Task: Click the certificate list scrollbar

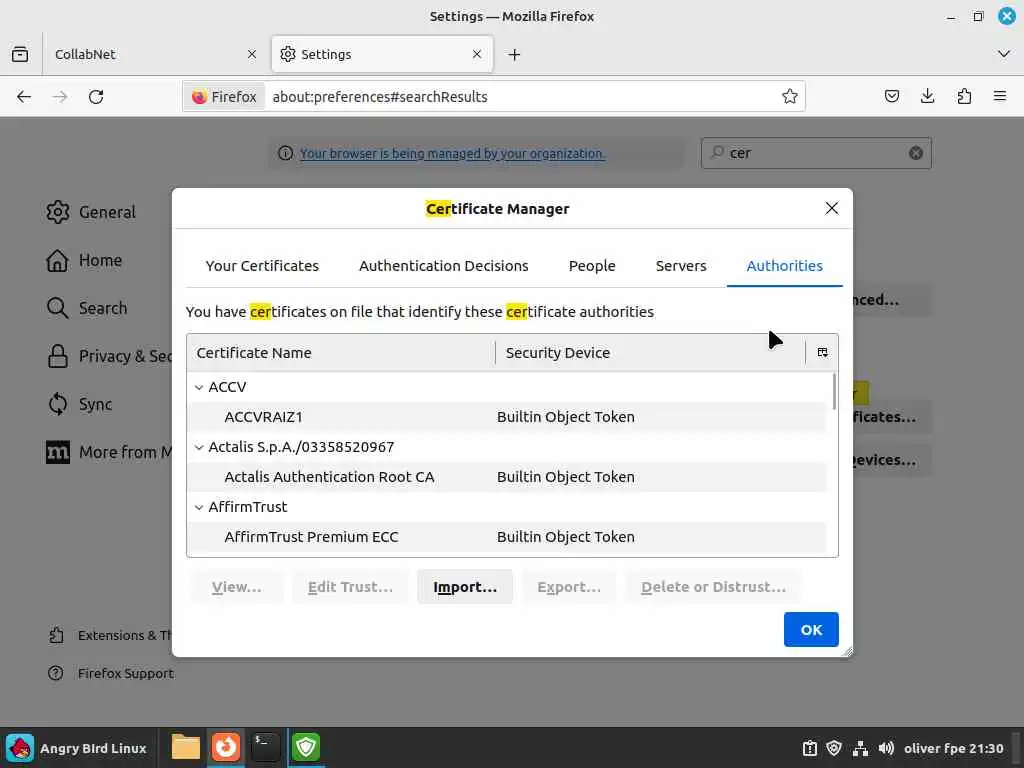Action: click(833, 392)
